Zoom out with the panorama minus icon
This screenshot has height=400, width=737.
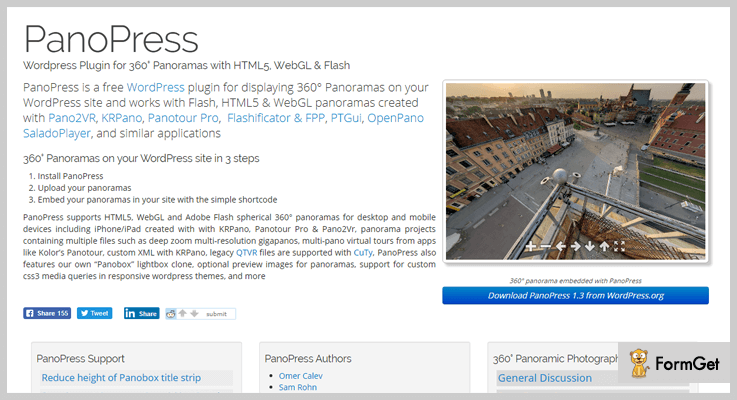(x=545, y=246)
